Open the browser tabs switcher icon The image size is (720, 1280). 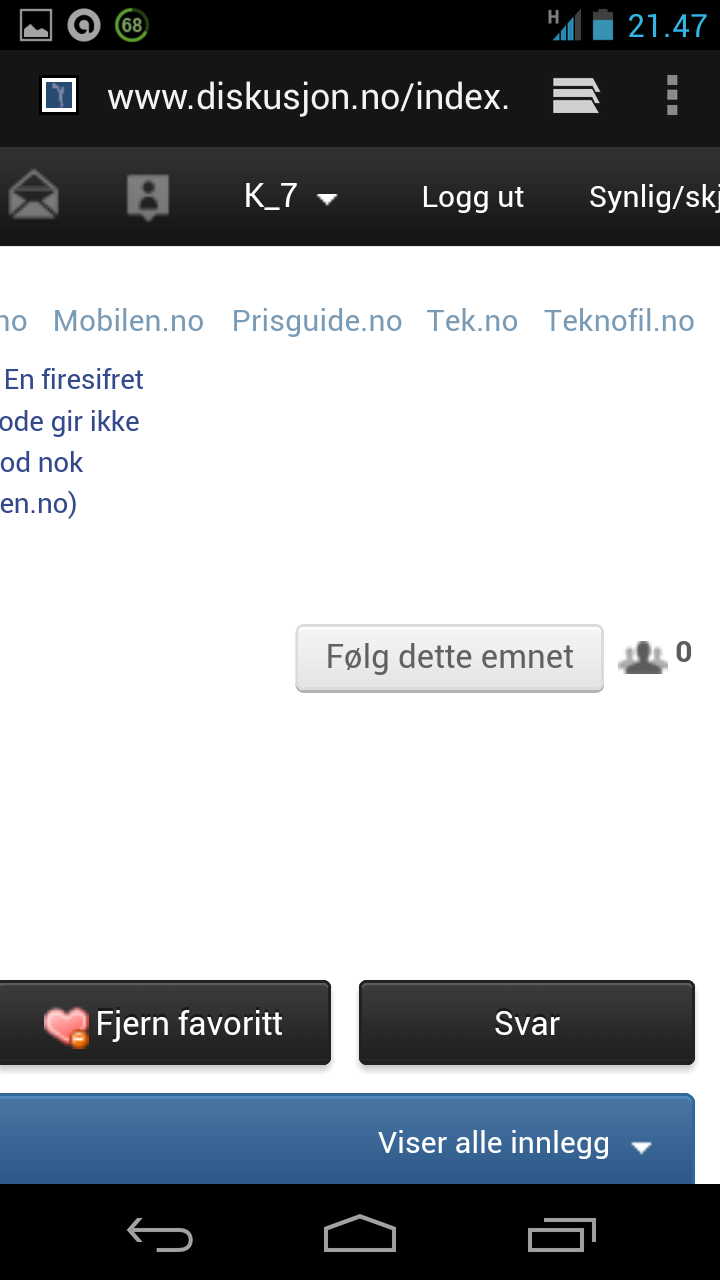coord(576,96)
